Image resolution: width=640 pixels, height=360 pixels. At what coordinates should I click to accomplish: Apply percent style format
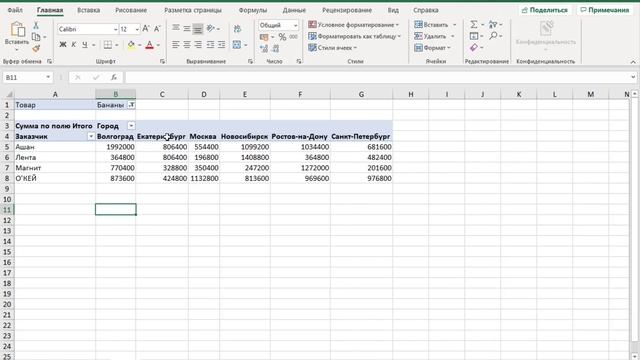click(282, 37)
